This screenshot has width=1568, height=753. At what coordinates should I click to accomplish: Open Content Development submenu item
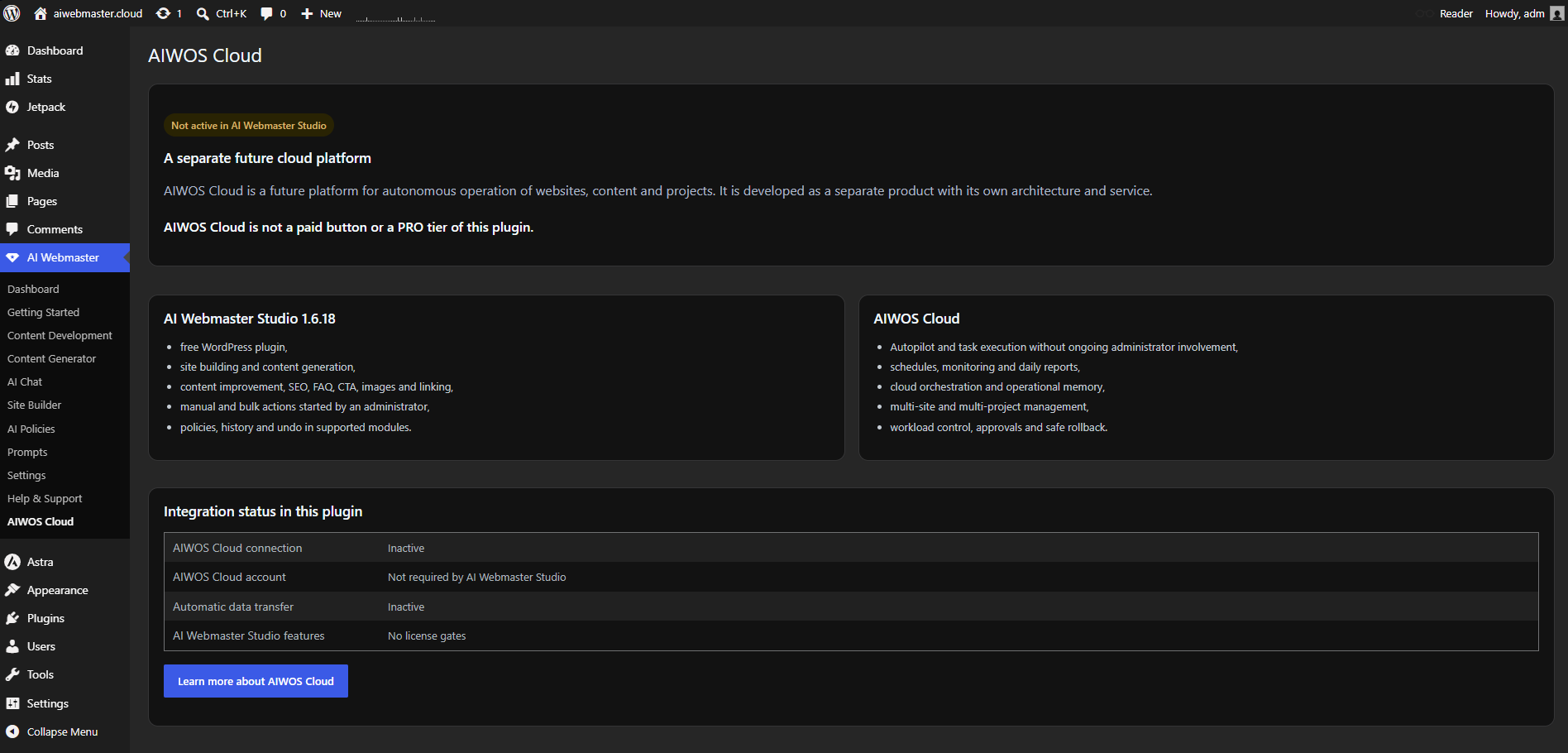[x=60, y=335]
